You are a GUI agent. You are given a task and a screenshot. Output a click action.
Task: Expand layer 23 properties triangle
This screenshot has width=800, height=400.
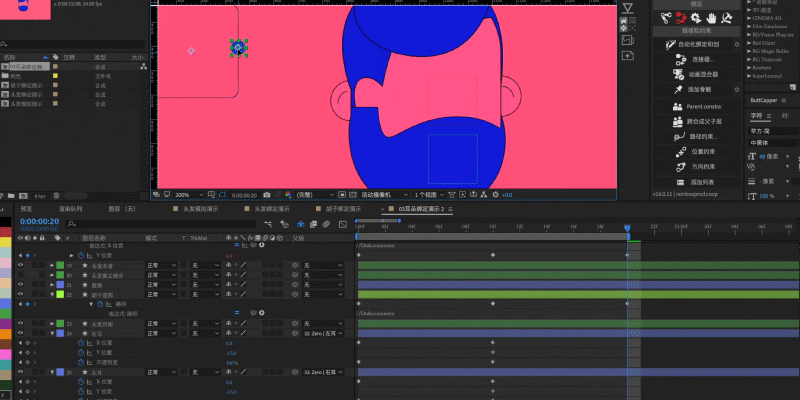52,323
